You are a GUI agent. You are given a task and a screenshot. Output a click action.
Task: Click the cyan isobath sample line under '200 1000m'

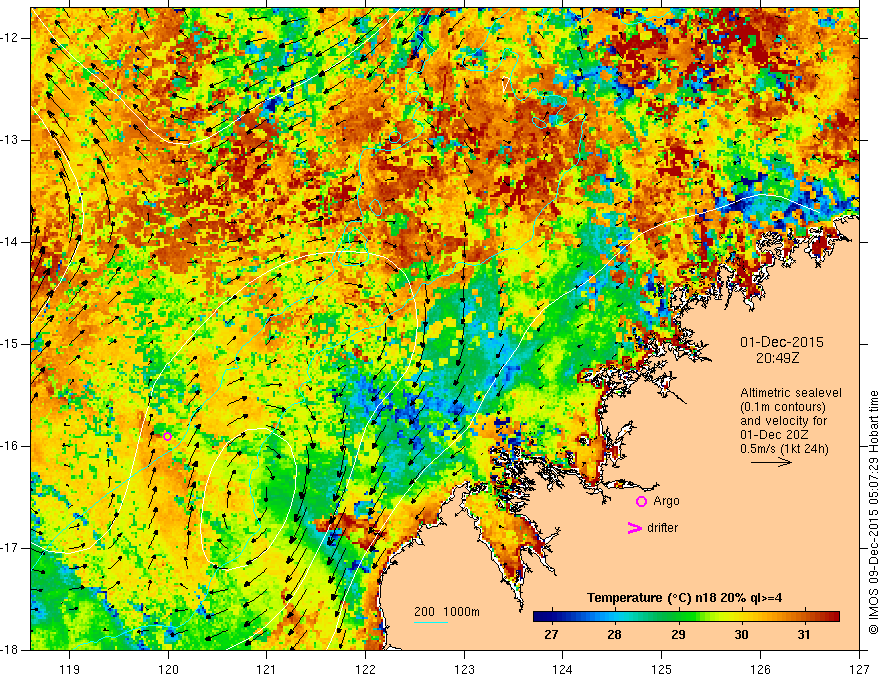[x=430, y=623]
